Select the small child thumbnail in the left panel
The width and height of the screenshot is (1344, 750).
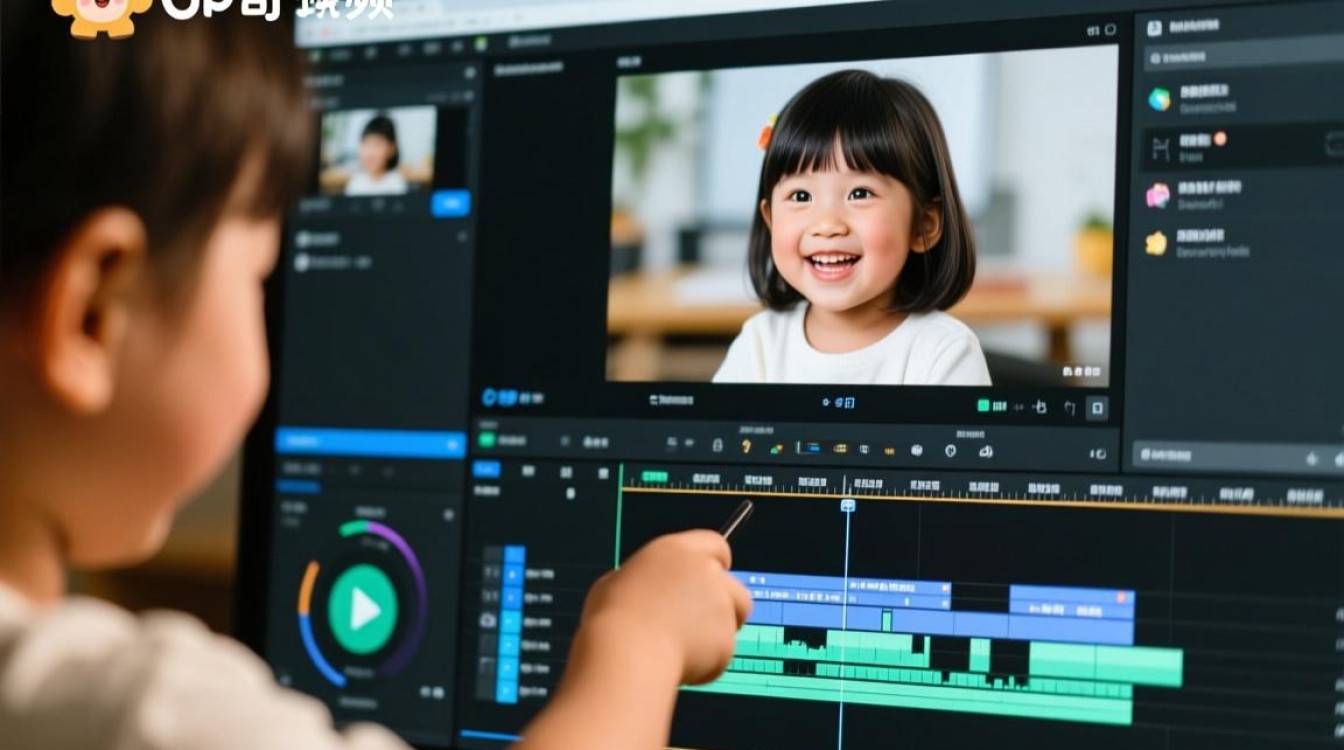pyautogui.click(x=377, y=150)
